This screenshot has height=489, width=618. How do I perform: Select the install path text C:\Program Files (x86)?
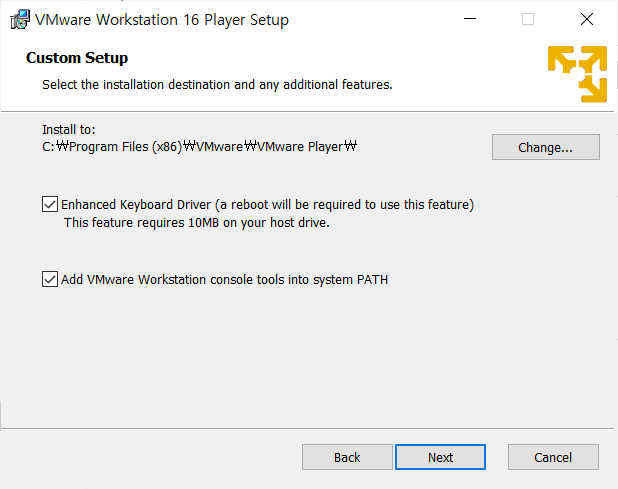112,147
